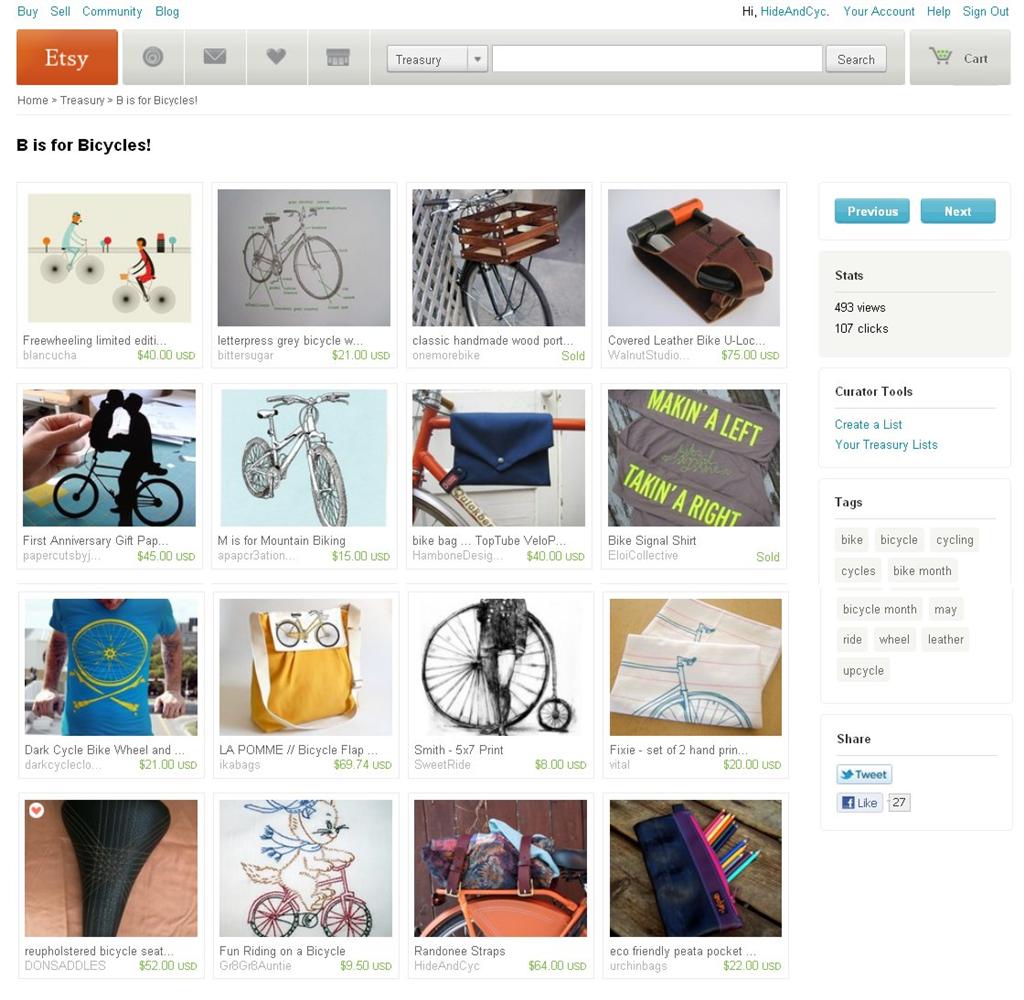Image resolution: width=1024 pixels, height=1000 pixels.
Task: Toggle favorite heart on reupholstered bicycle seat
Action: pos(37,811)
